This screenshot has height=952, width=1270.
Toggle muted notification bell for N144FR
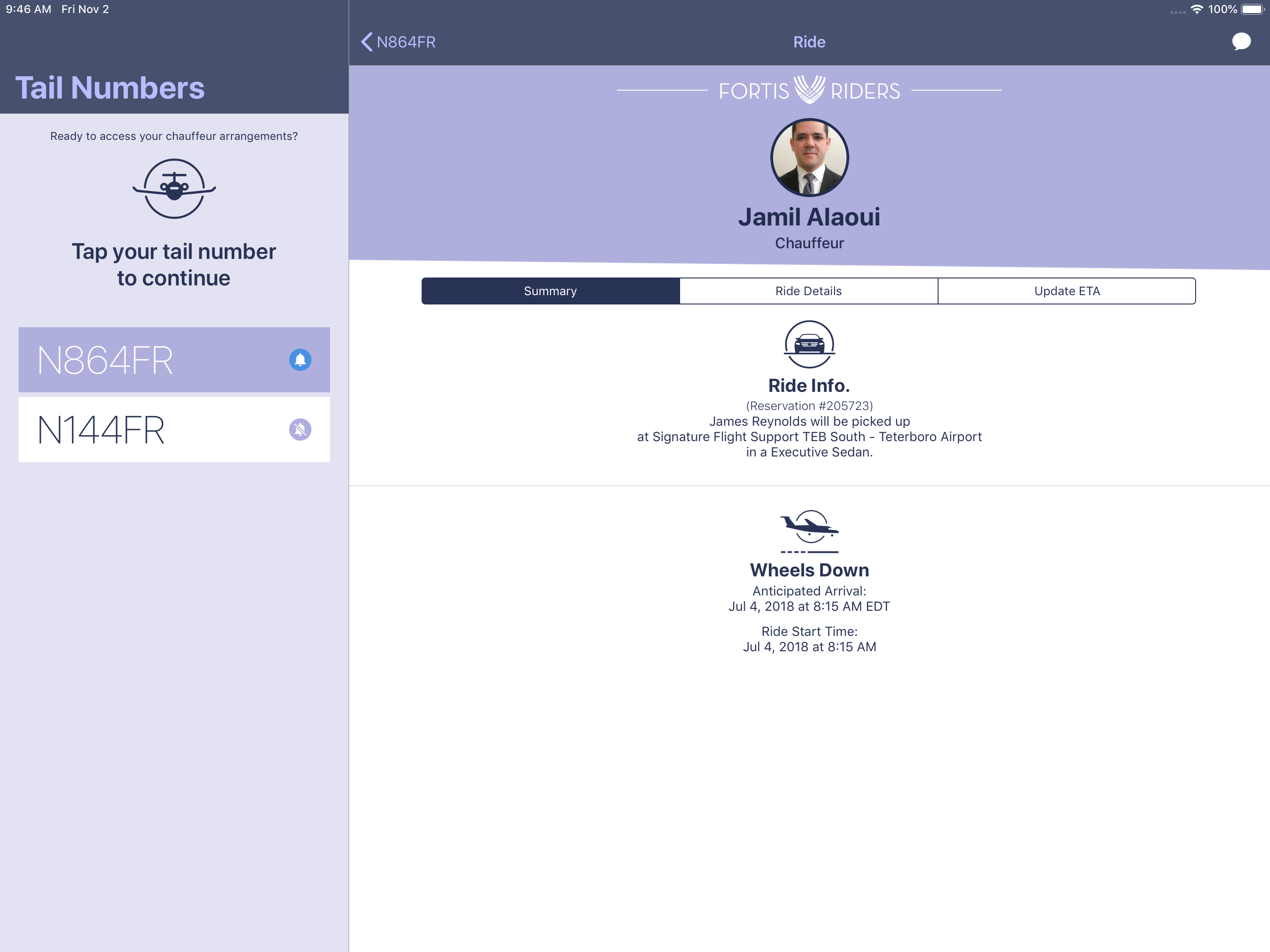click(300, 430)
